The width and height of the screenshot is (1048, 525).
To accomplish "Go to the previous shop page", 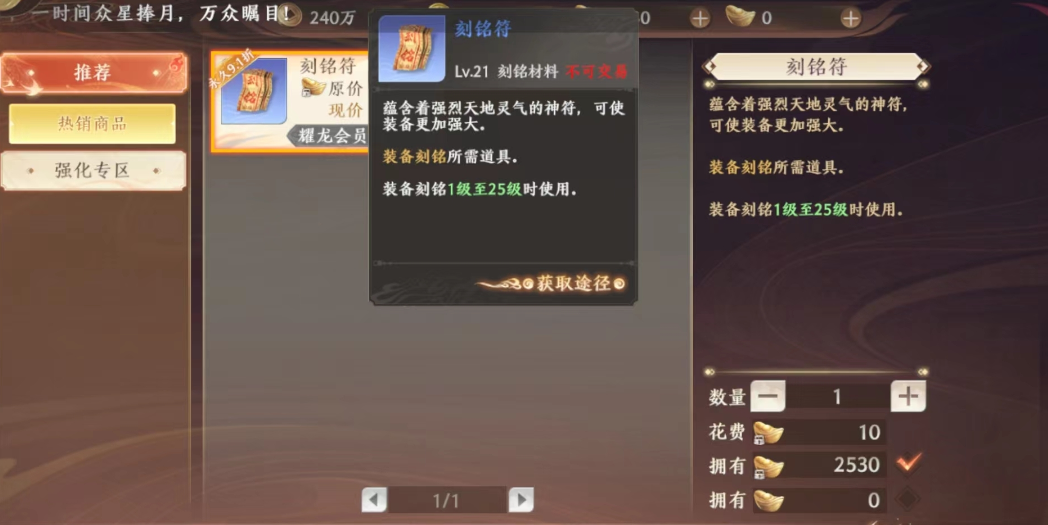I will coord(374,500).
